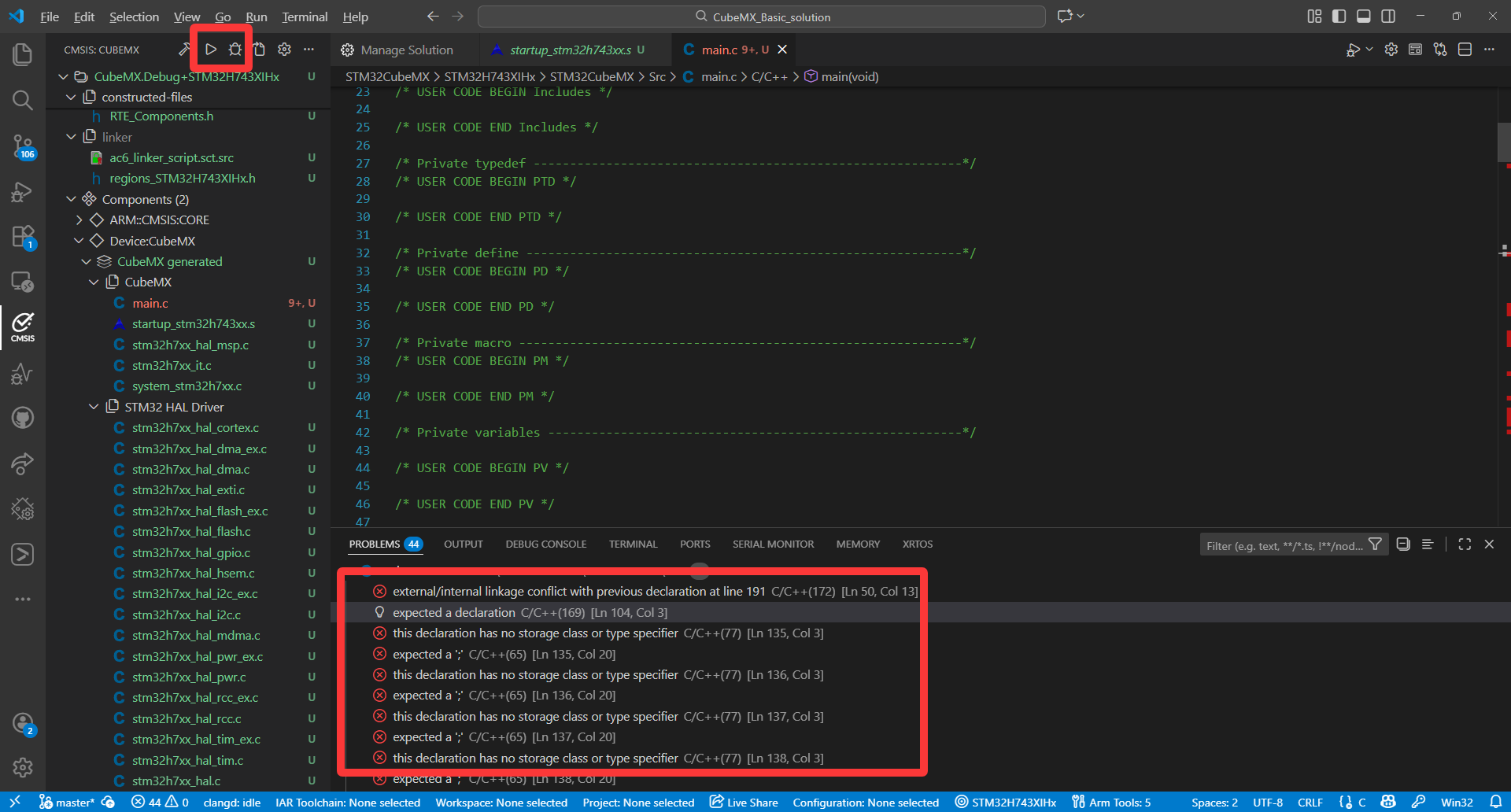This screenshot has height=812, width=1511.
Task: Collapse the linker group
Action: point(72,137)
